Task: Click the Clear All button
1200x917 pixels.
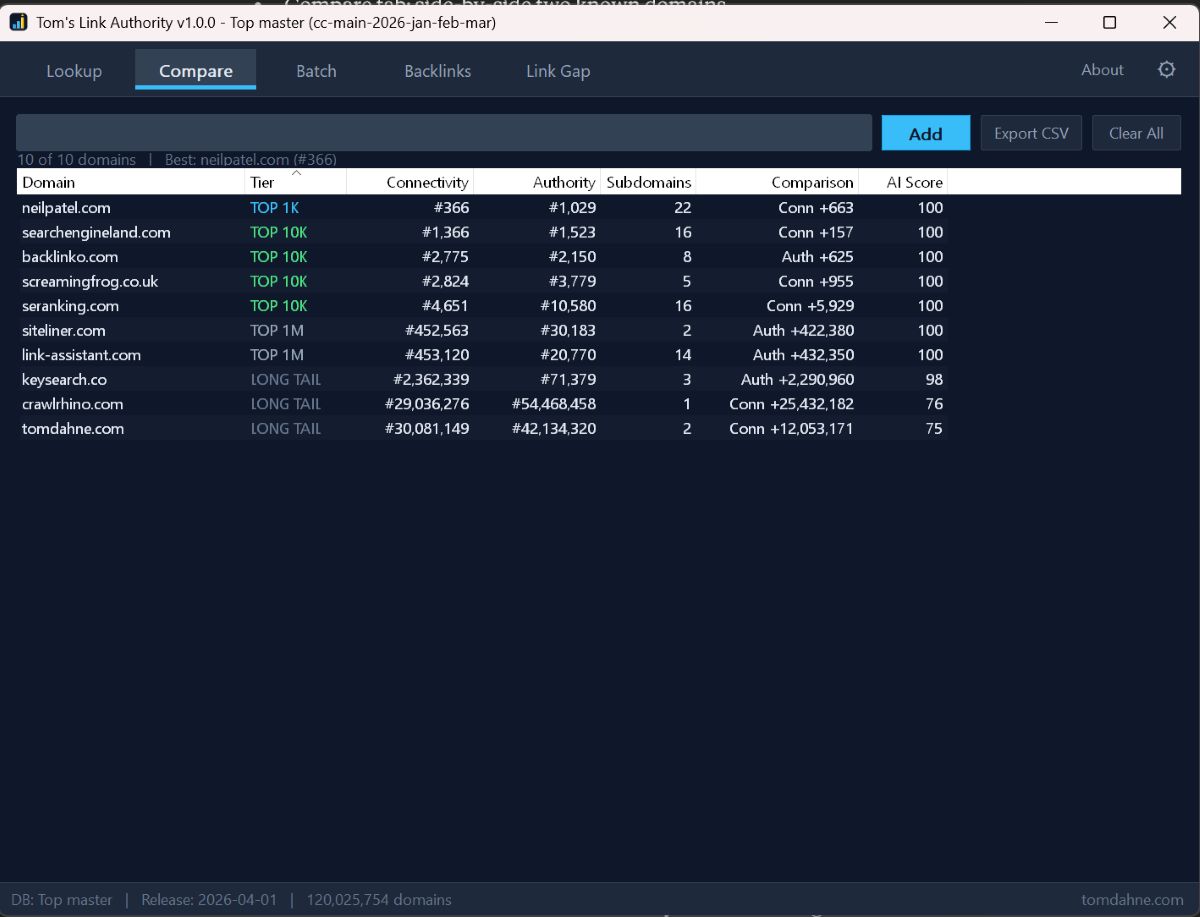Action: pyautogui.click(x=1136, y=133)
